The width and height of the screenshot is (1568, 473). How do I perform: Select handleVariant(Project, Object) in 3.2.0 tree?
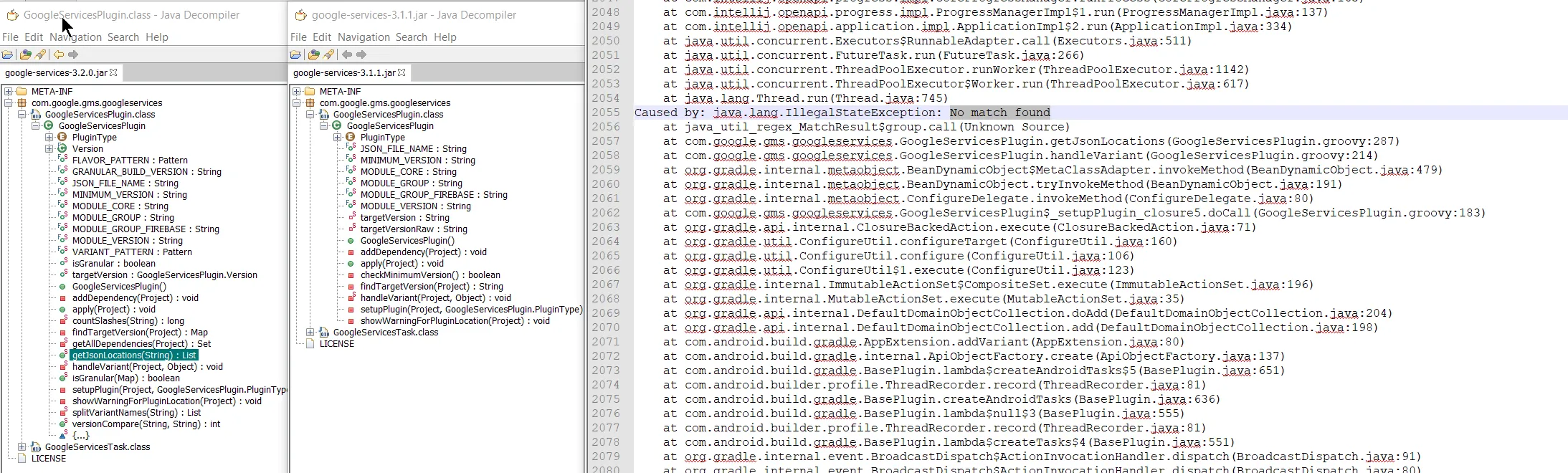[148, 366]
